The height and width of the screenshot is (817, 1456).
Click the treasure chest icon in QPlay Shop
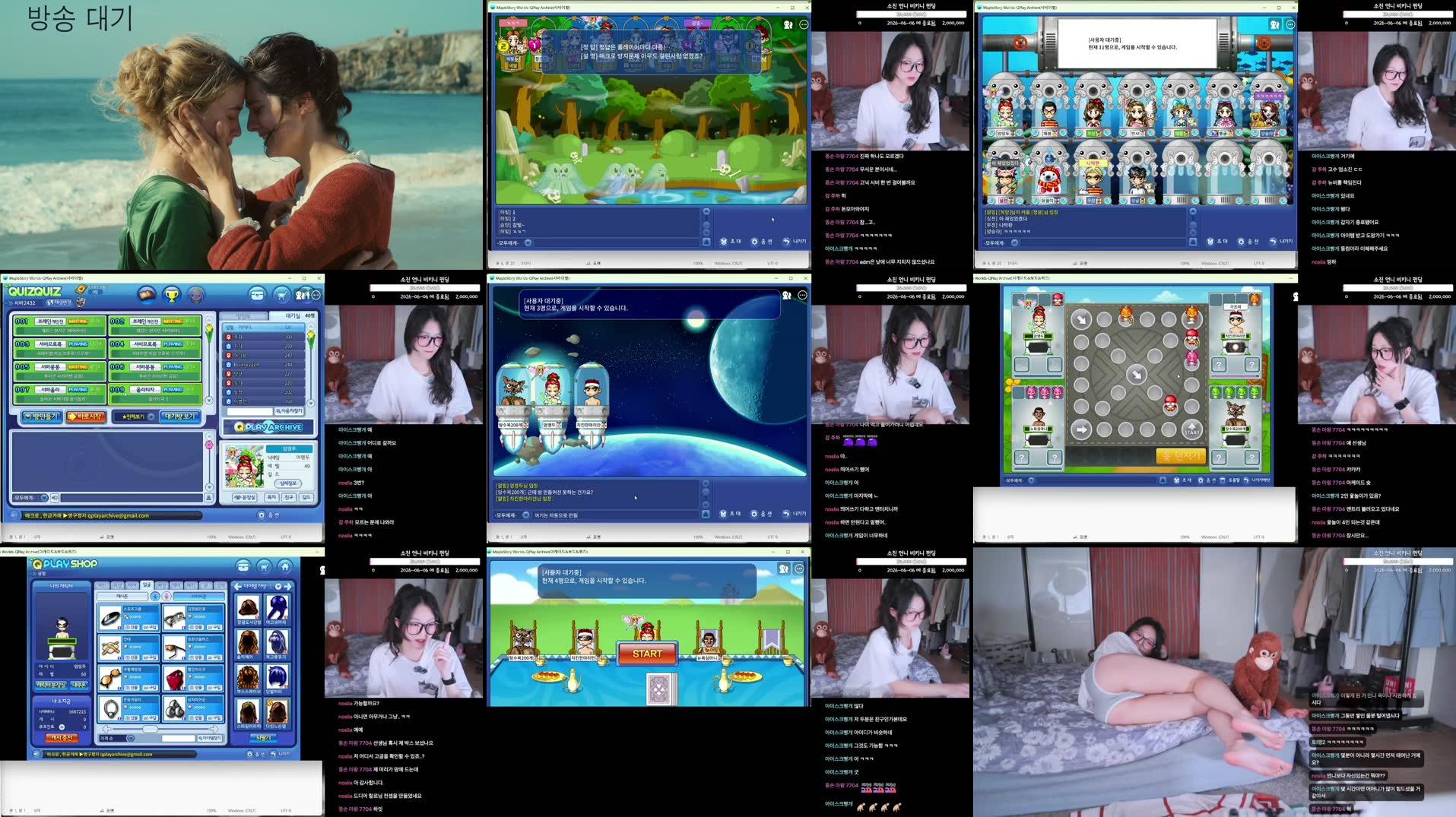click(x=243, y=566)
